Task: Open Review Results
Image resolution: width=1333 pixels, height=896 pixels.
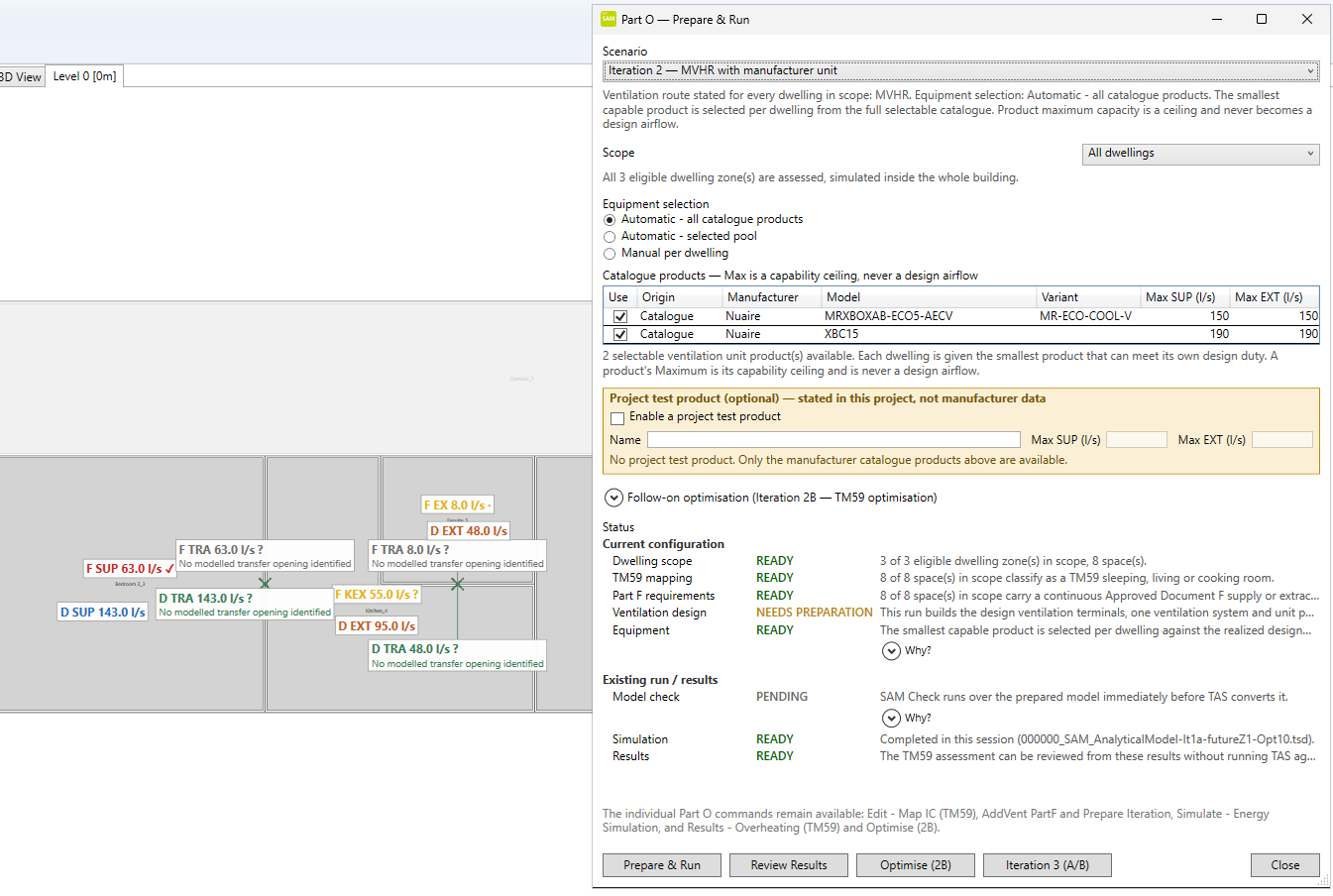Action: tap(789, 865)
